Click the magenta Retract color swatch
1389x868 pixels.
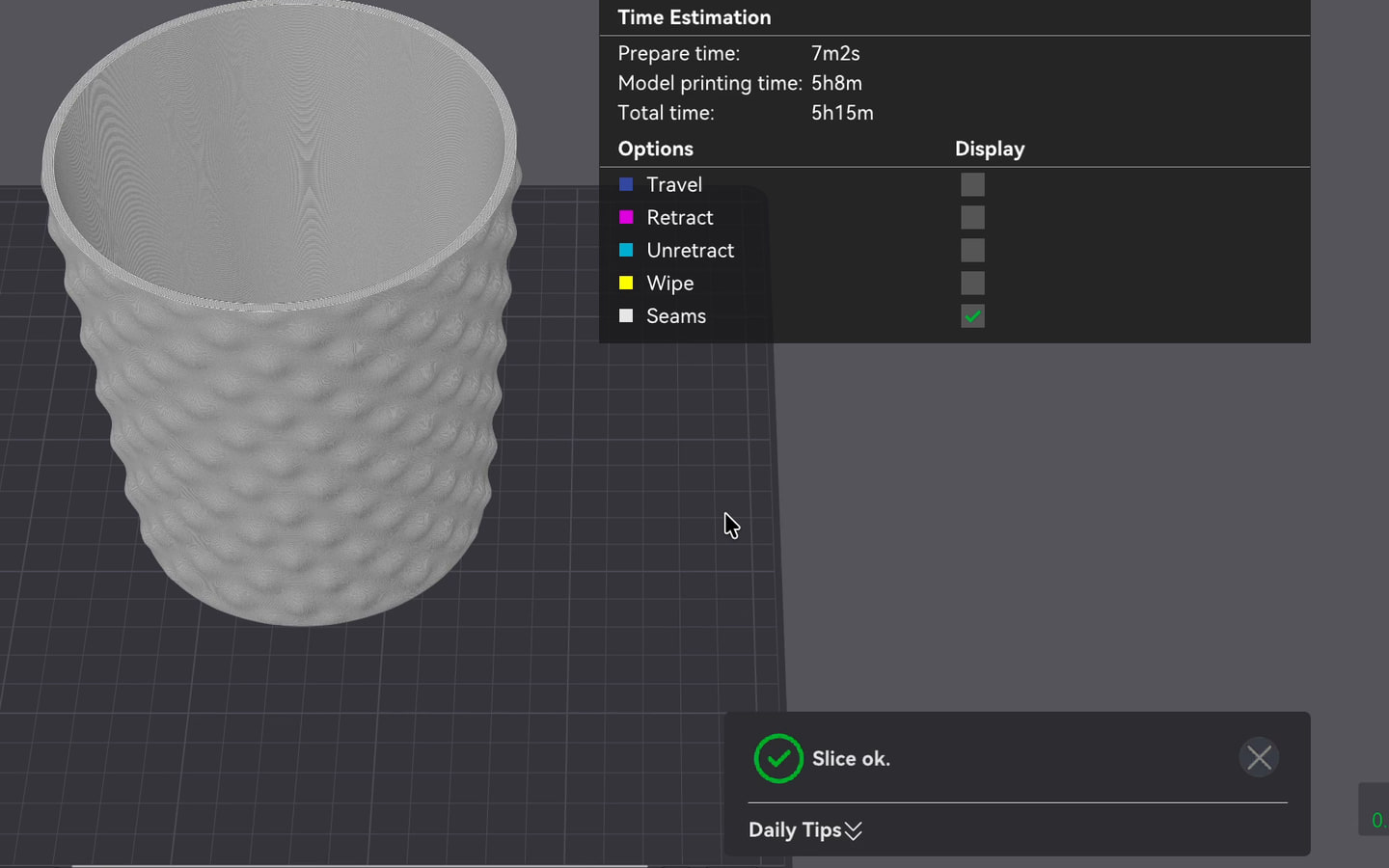coord(626,217)
